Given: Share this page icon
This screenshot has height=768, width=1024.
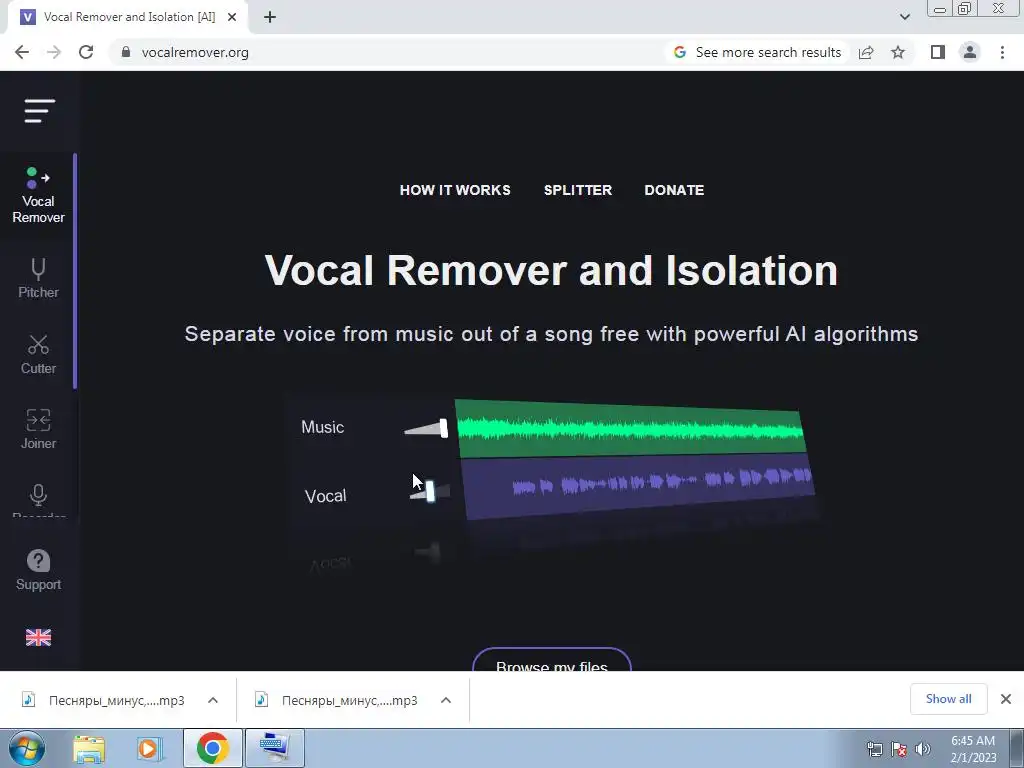Looking at the screenshot, I should click(866, 52).
